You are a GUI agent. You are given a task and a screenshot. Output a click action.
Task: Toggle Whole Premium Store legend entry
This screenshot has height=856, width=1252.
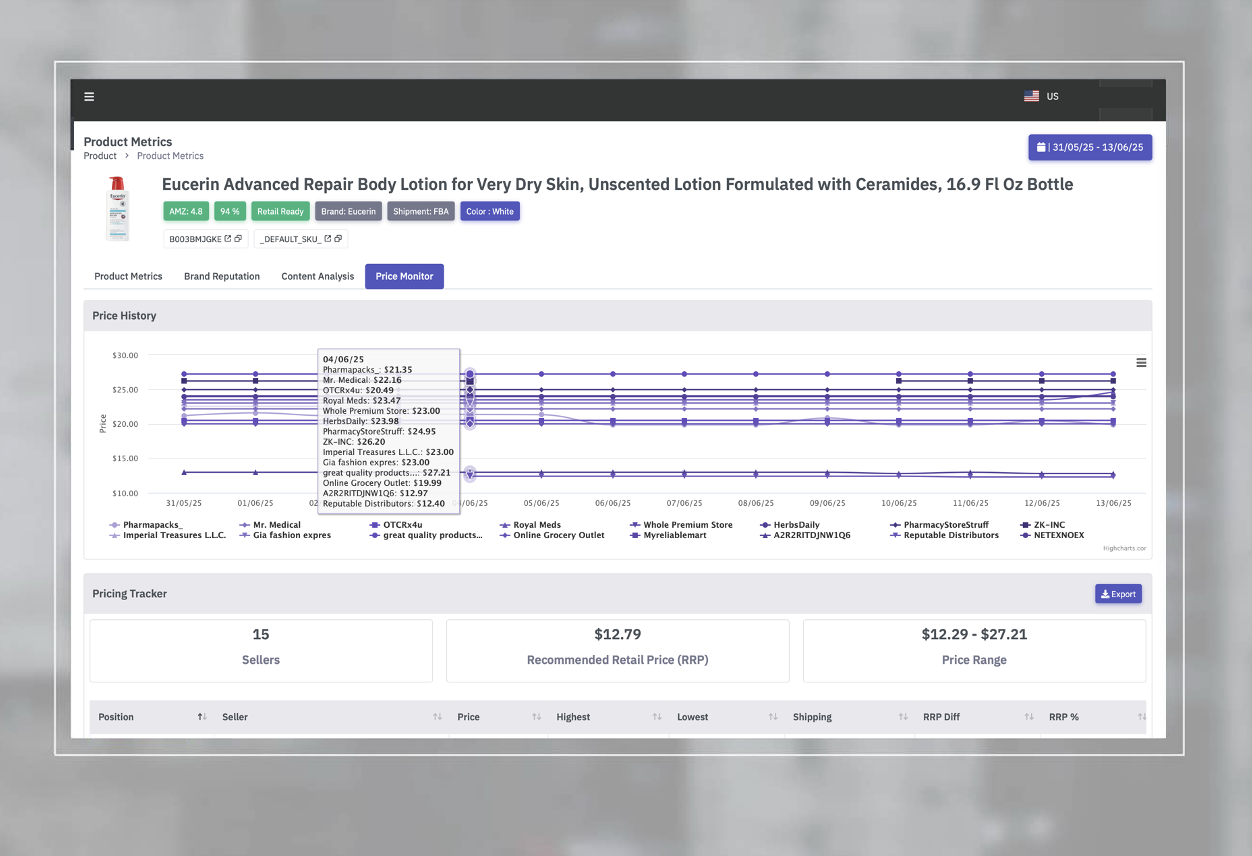681,525
